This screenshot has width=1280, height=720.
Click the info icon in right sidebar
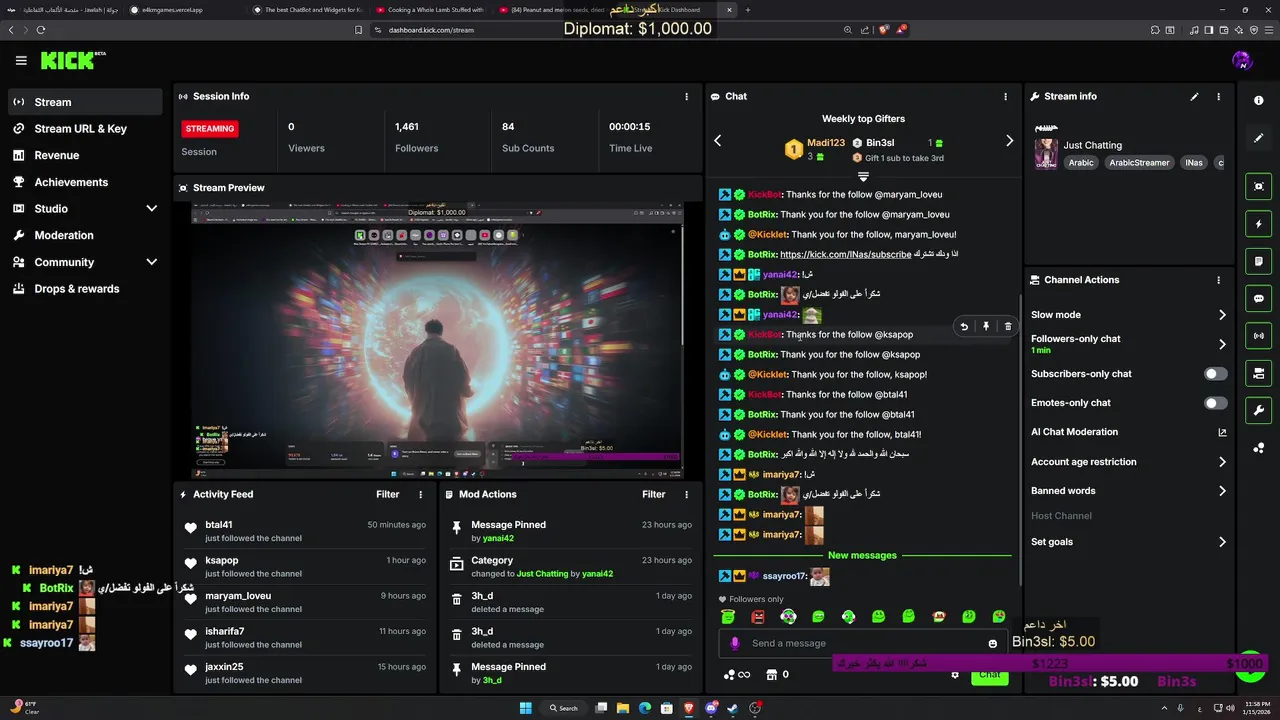pyautogui.click(x=1259, y=100)
